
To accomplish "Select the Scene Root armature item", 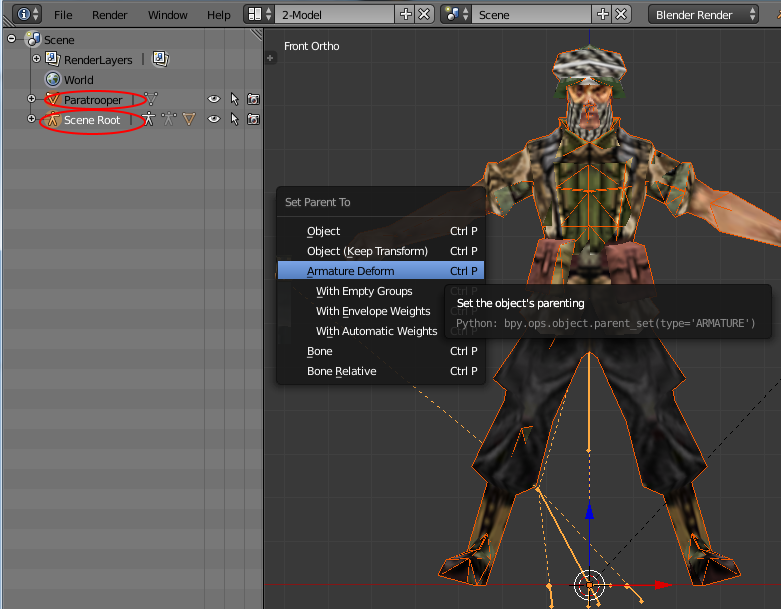I will [x=92, y=120].
